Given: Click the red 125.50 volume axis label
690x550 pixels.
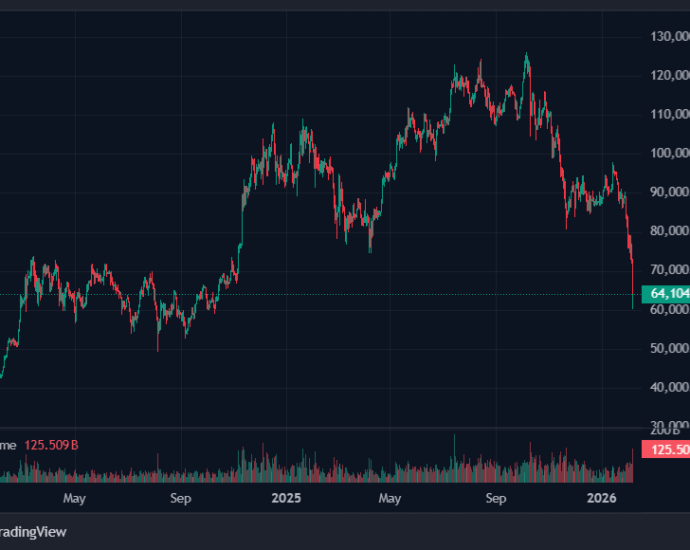Looking at the screenshot, I should pos(665,451).
